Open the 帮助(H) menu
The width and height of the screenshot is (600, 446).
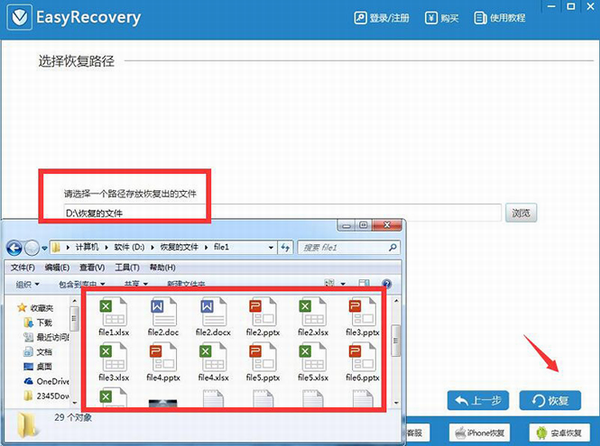[x=163, y=267]
